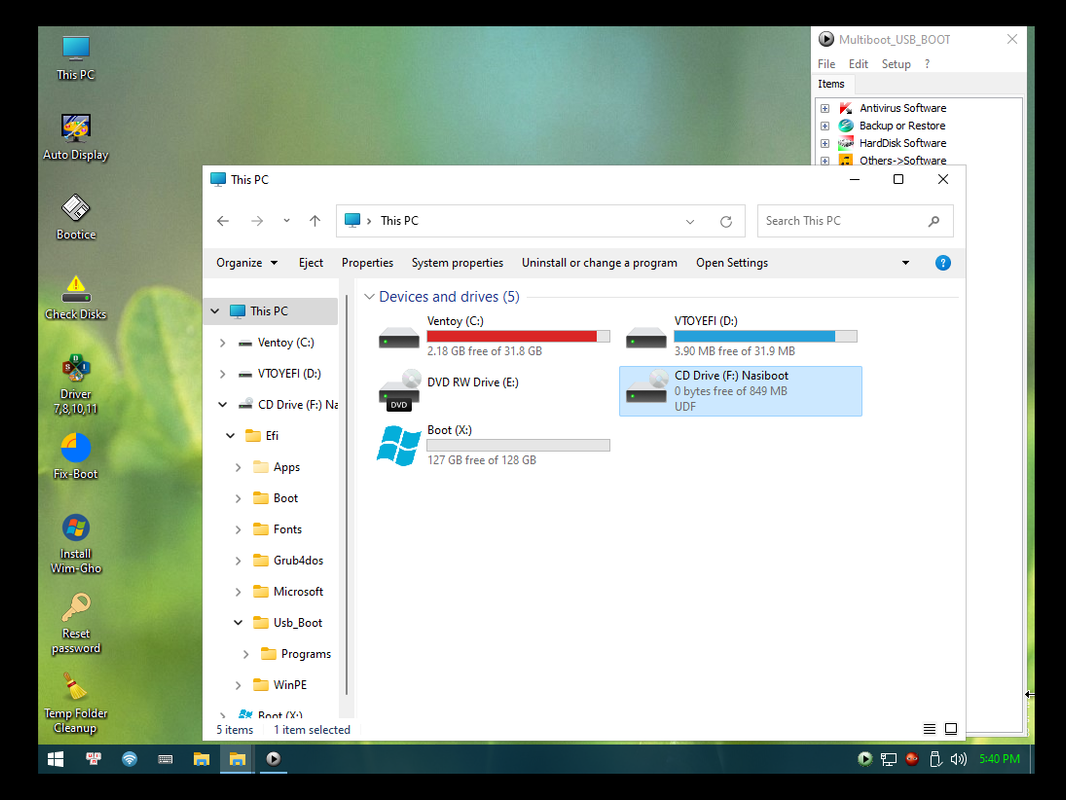Collapse the Devices and drives group
The height and width of the screenshot is (800, 1066).
[369, 297]
